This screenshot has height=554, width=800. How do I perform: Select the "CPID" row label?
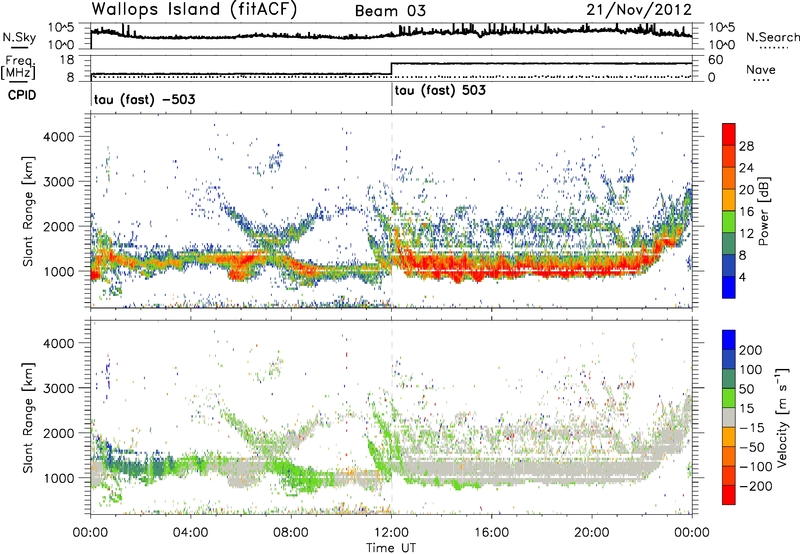(22, 95)
